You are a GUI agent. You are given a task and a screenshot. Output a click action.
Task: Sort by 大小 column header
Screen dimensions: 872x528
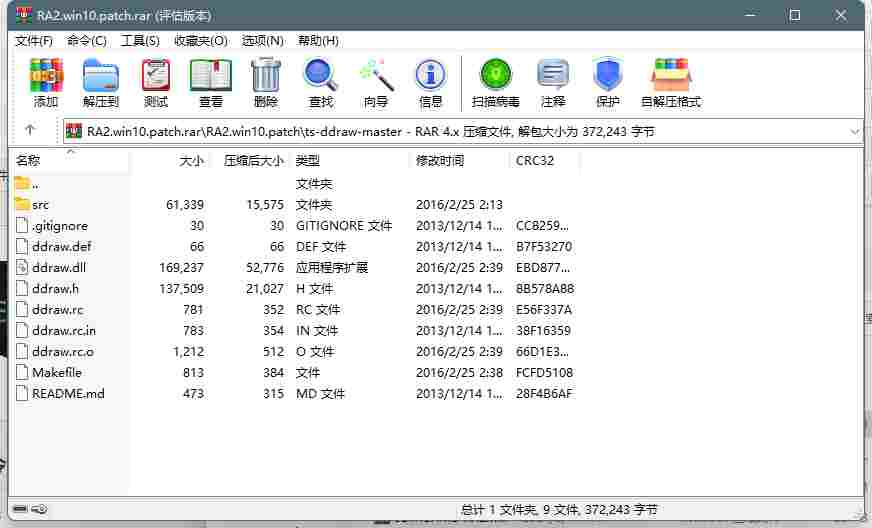[x=170, y=161]
